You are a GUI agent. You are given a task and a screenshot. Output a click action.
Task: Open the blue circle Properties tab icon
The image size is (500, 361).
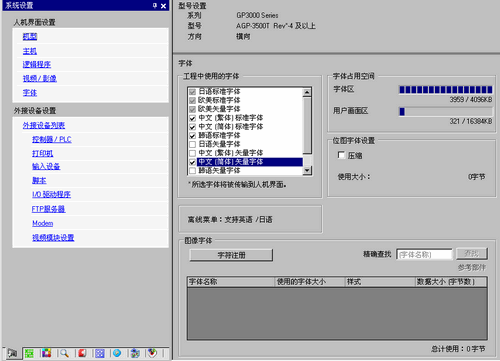(117, 353)
